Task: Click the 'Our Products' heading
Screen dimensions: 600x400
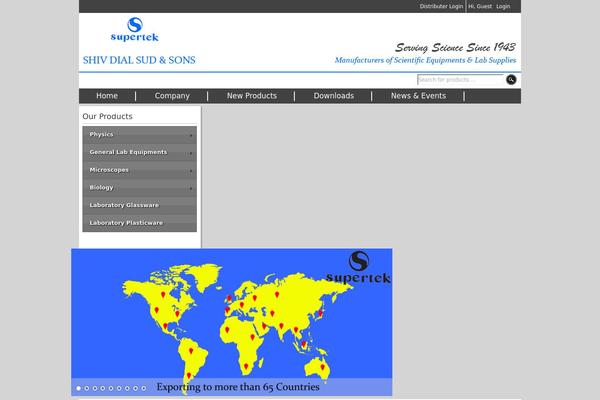Action: click(x=107, y=116)
